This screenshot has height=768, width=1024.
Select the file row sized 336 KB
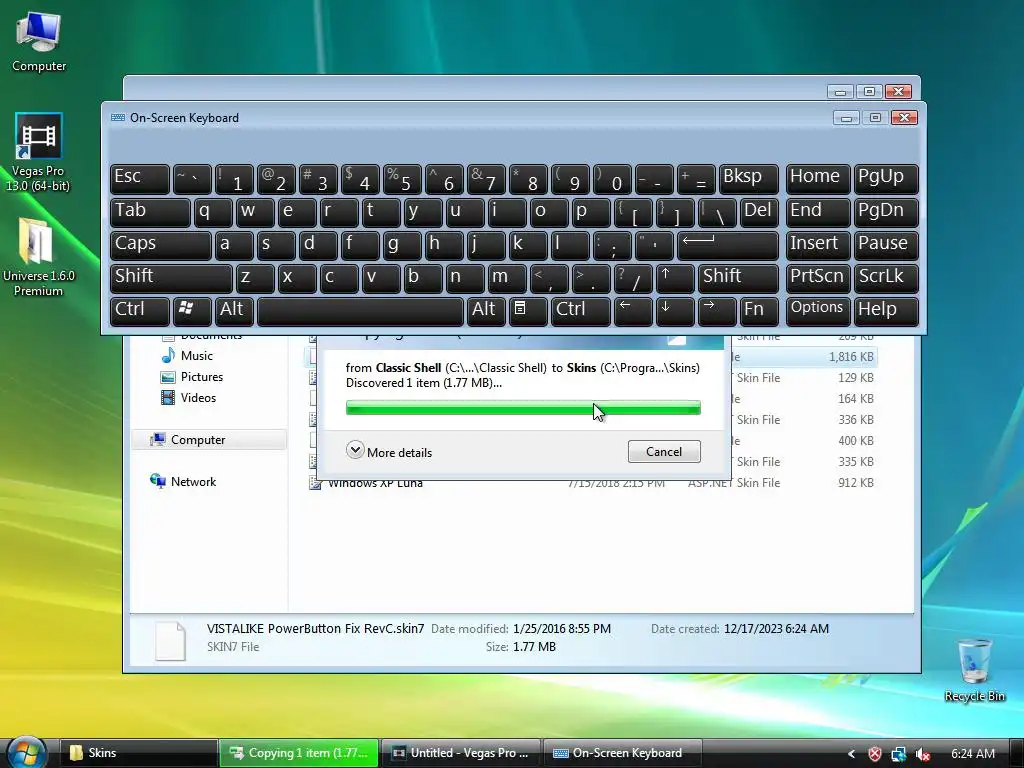click(591, 419)
